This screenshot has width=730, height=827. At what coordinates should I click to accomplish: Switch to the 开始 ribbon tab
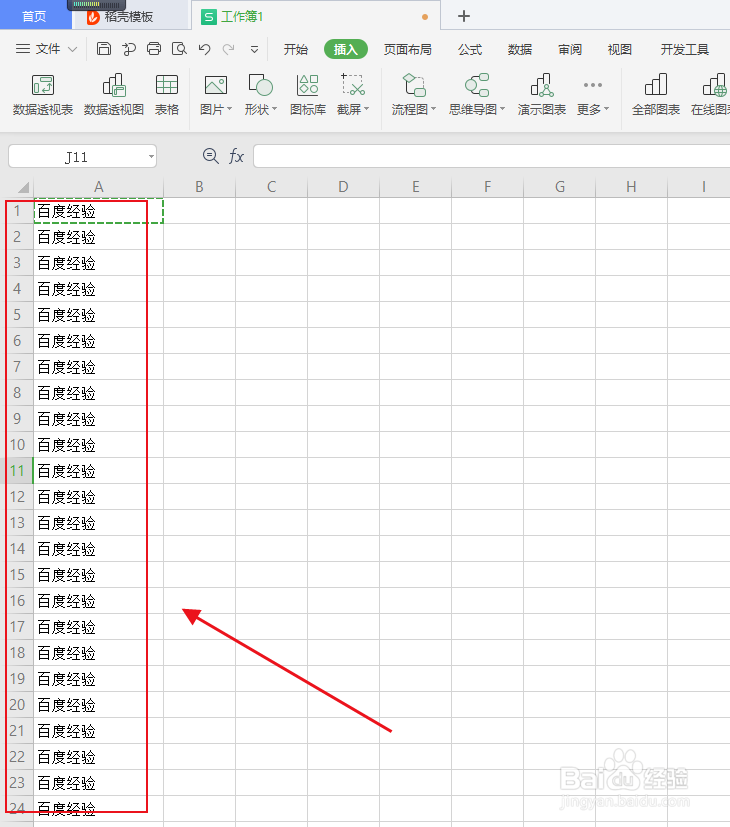pyautogui.click(x=295, y=50)
